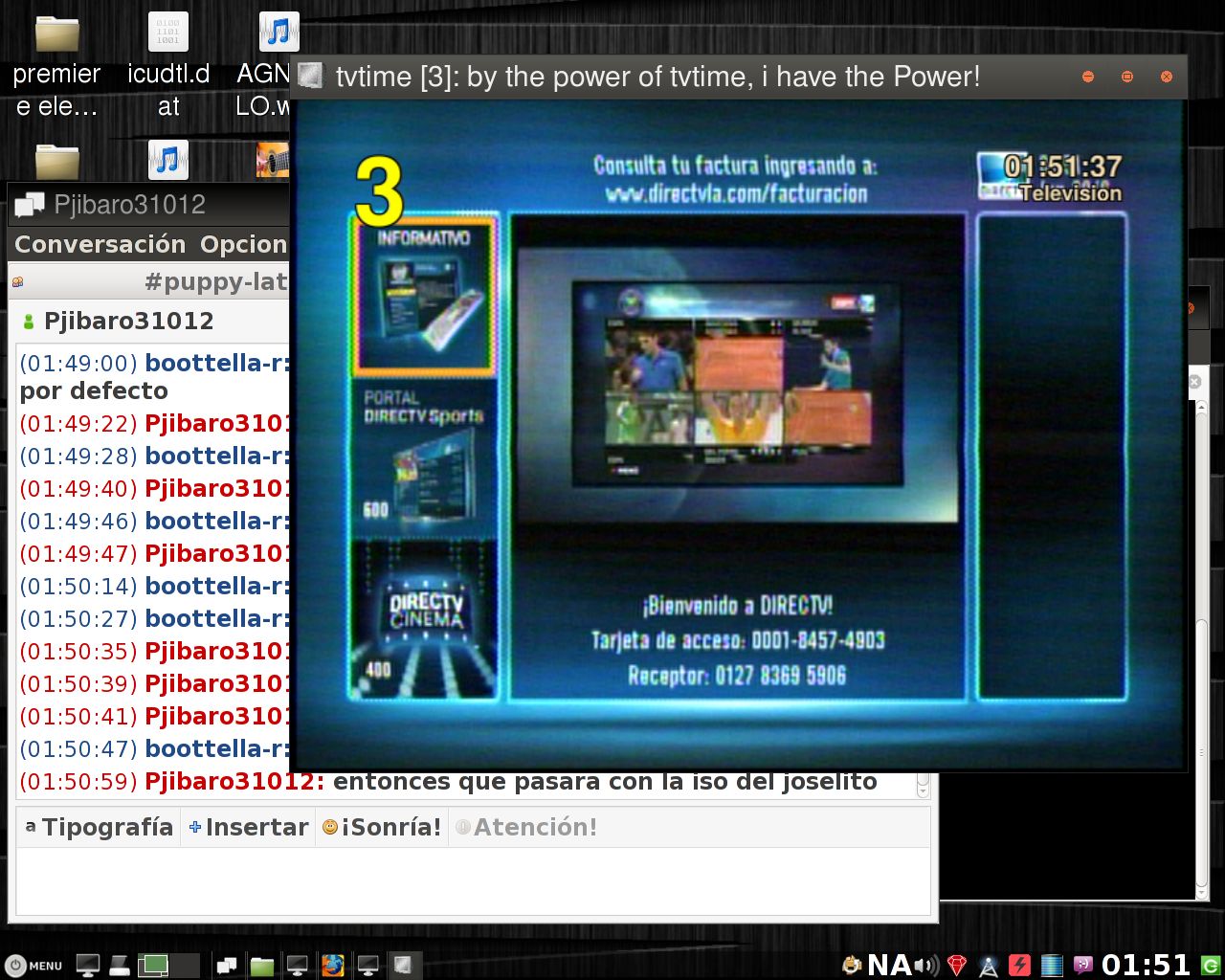This screenshot has width=1225, height=980.
Task: Click the show-desktop monitor icon beside MENU
Action: (88, 966)
